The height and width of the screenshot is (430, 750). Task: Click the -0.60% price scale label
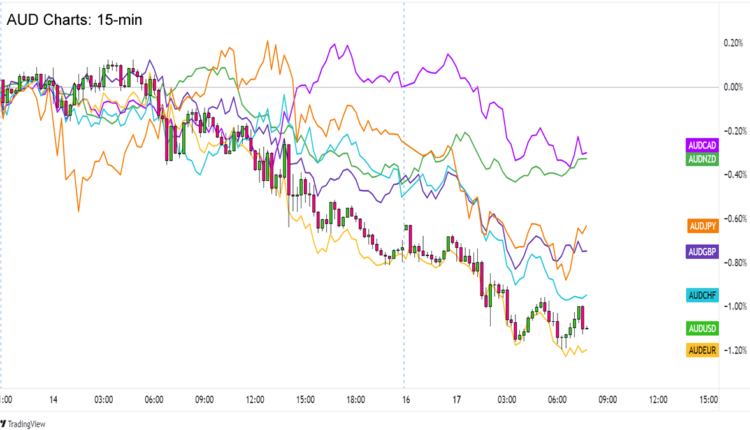[731, 219]
